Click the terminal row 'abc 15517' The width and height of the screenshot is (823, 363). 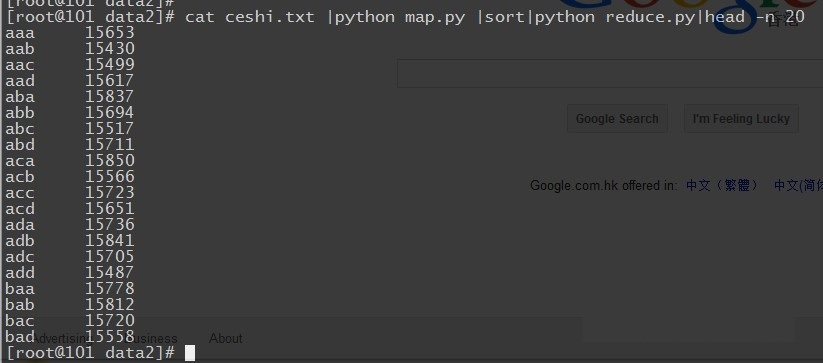point(70,129)
